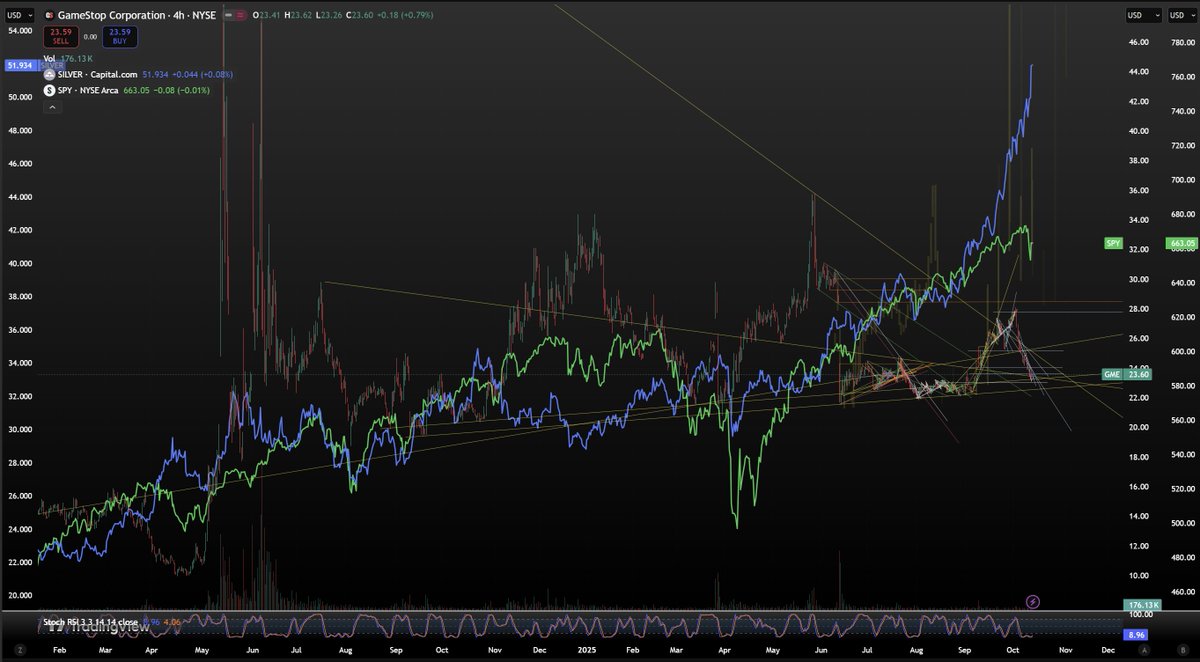Select the Stoch RSI 3 3 14 14 close legend
Viewport: 1200px width, 662px height.
point(89,620)
